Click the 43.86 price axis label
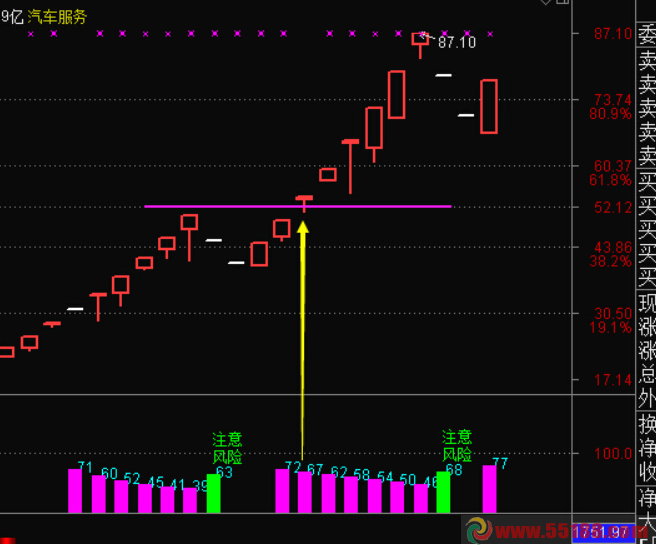 [x=613, y=247]
